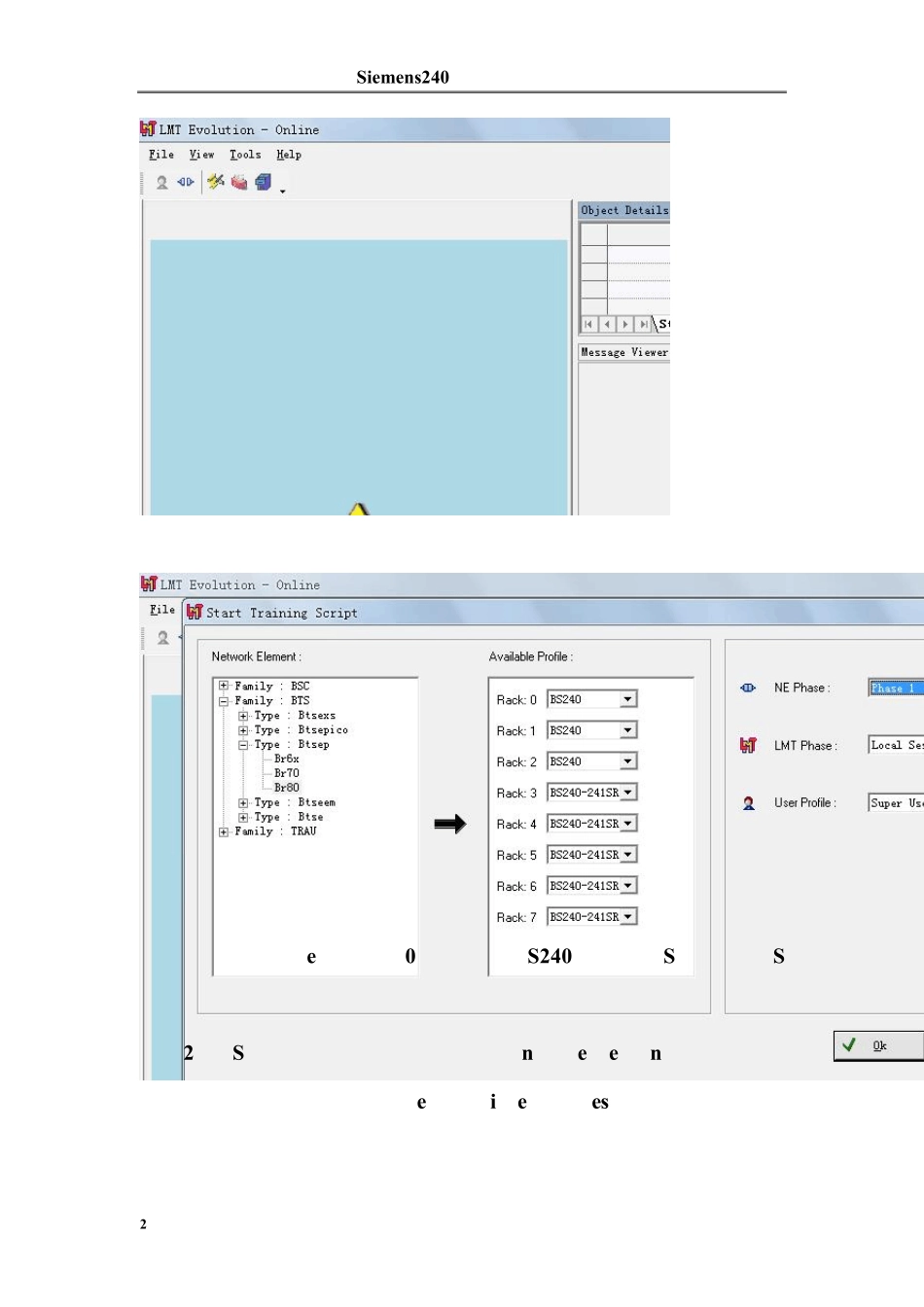
Task: Click the Message Viewer panel title
Action: tap(624, 352)
